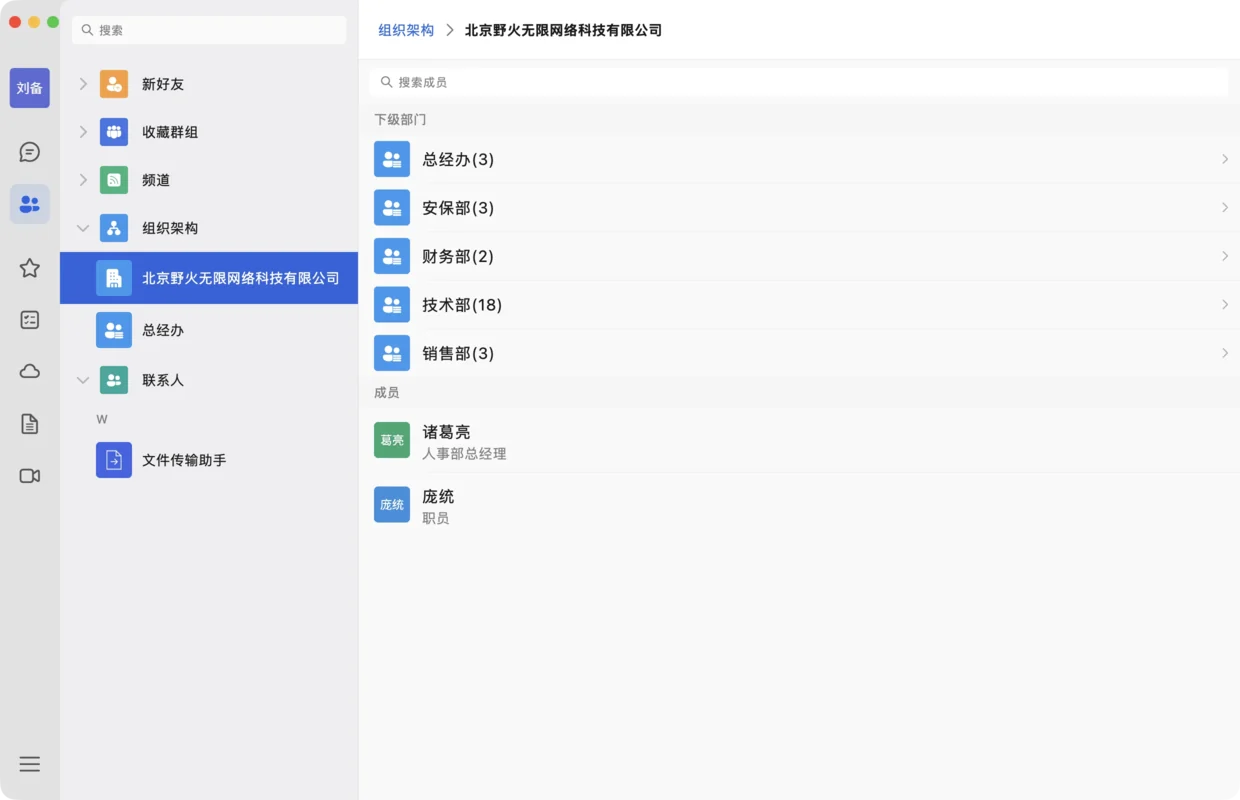Click the arrow at right of 财务部(2) row
Screen dimensions: 1240x800
pos(1225,256)
